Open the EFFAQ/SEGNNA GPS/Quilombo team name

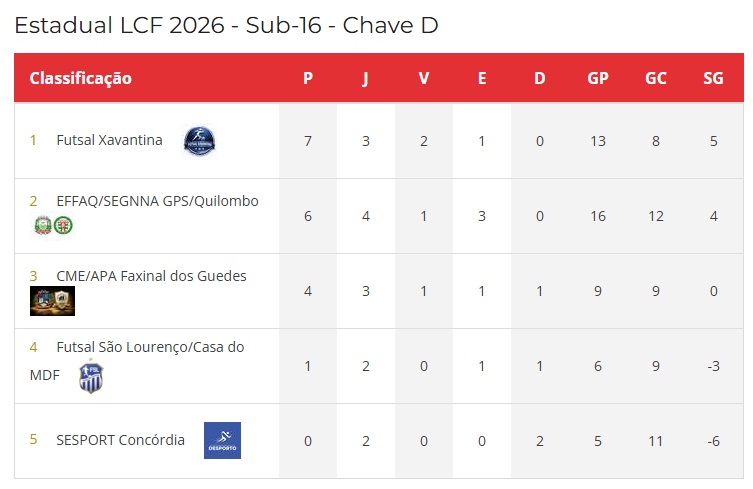[158, 201]
